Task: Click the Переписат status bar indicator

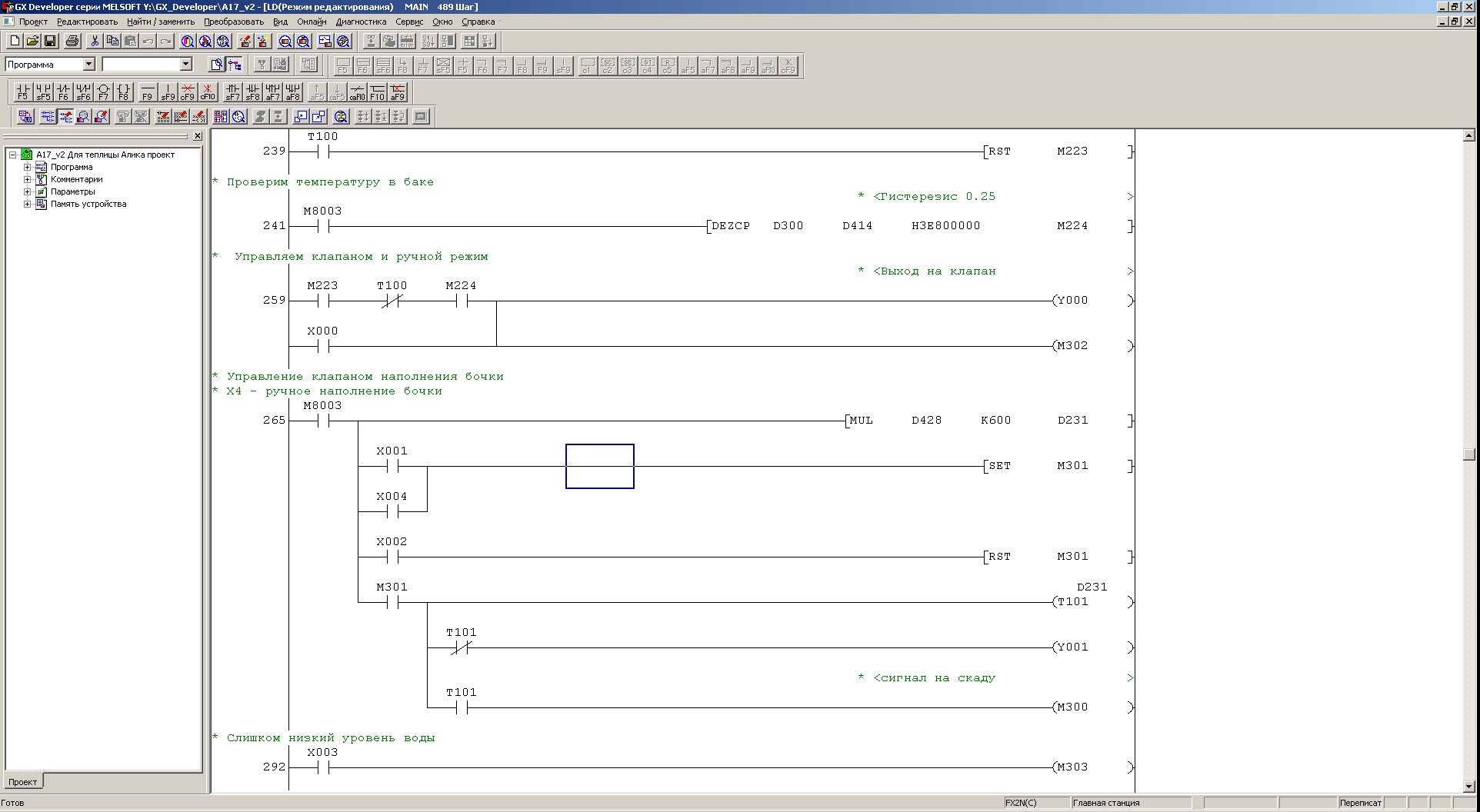Action: [1360, 803]
